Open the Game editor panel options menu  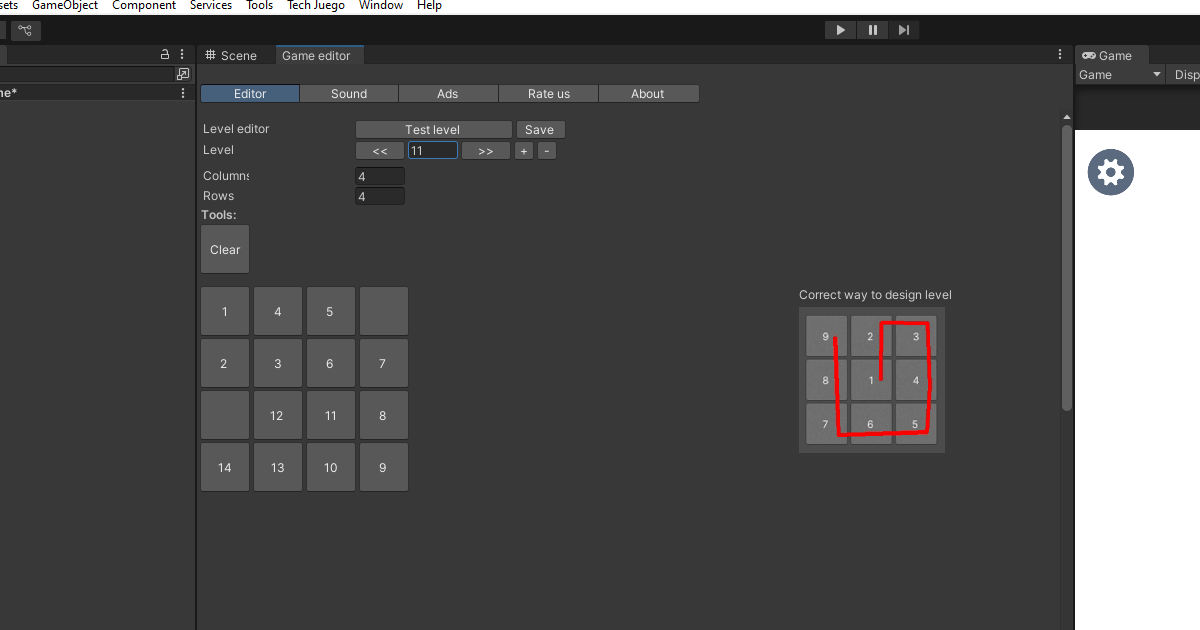point(1060,55)
